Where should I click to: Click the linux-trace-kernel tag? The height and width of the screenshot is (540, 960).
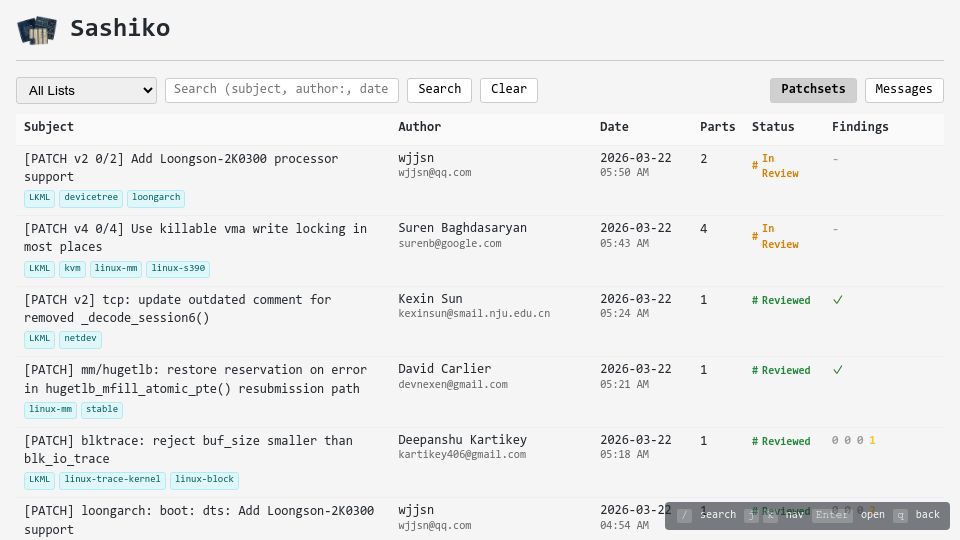[x=112, y=480]
